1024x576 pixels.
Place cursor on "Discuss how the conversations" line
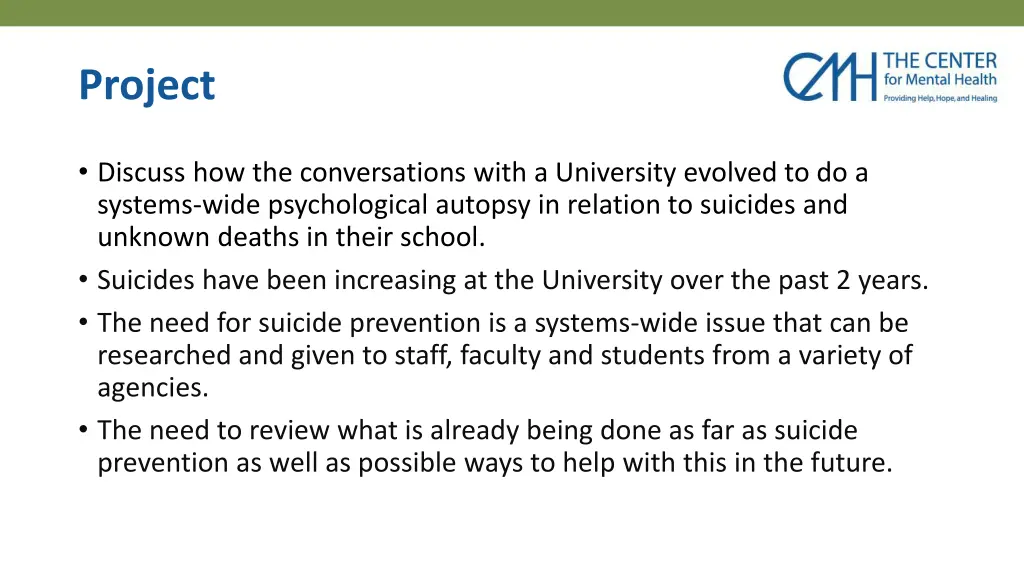(483, 173)
